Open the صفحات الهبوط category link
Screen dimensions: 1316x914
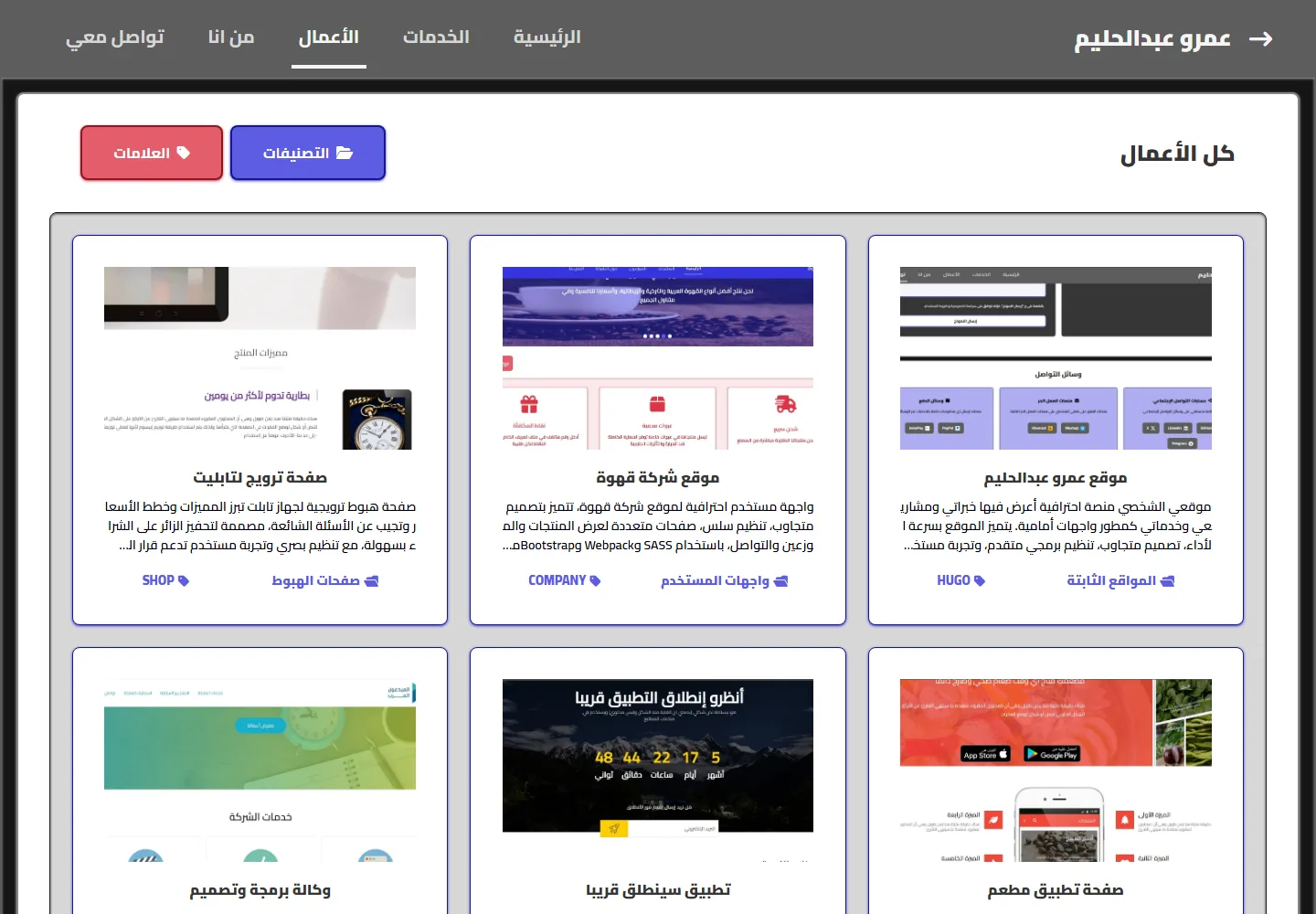click(325, 581)
